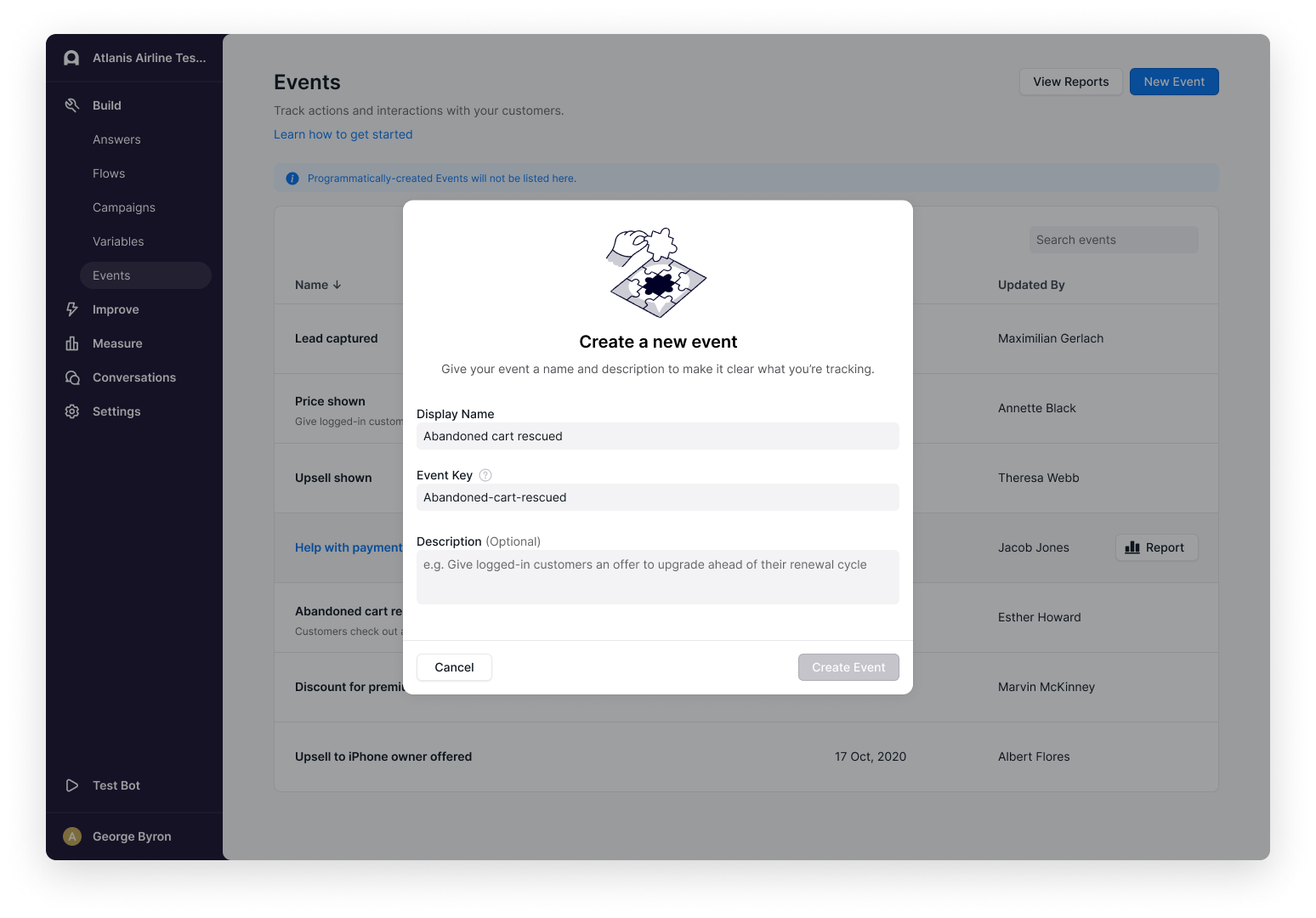Click the View Reports button

coord(1071,82)
